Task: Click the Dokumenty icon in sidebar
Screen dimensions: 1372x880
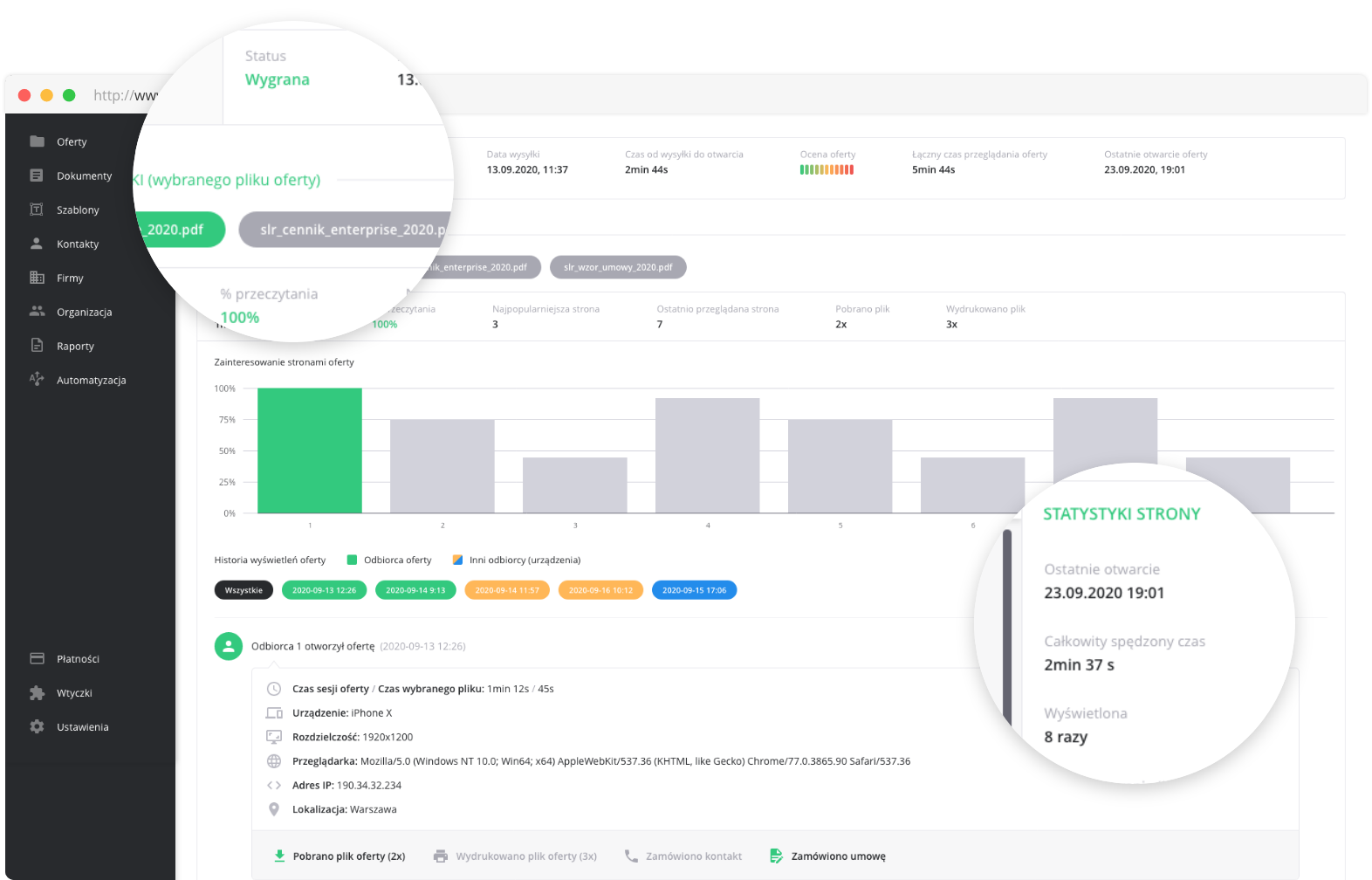Action: coord(37,175)
